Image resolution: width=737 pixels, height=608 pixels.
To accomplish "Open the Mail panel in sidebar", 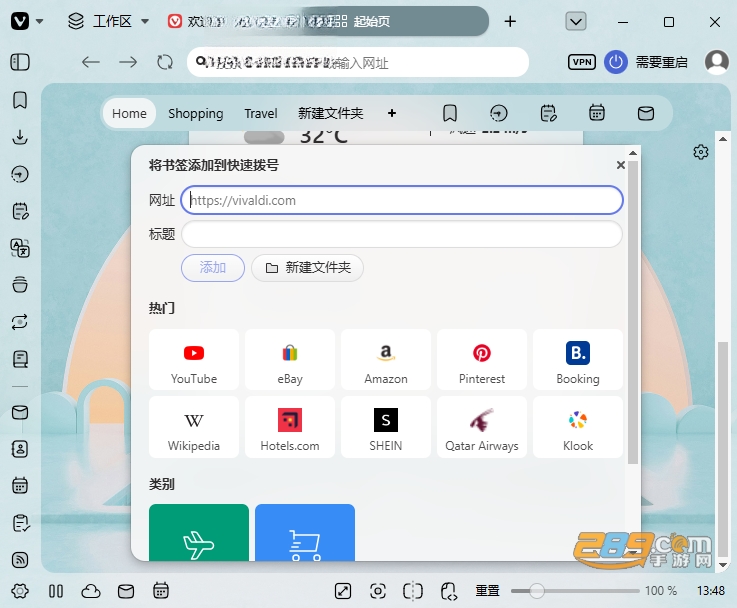I will [20, 413].
